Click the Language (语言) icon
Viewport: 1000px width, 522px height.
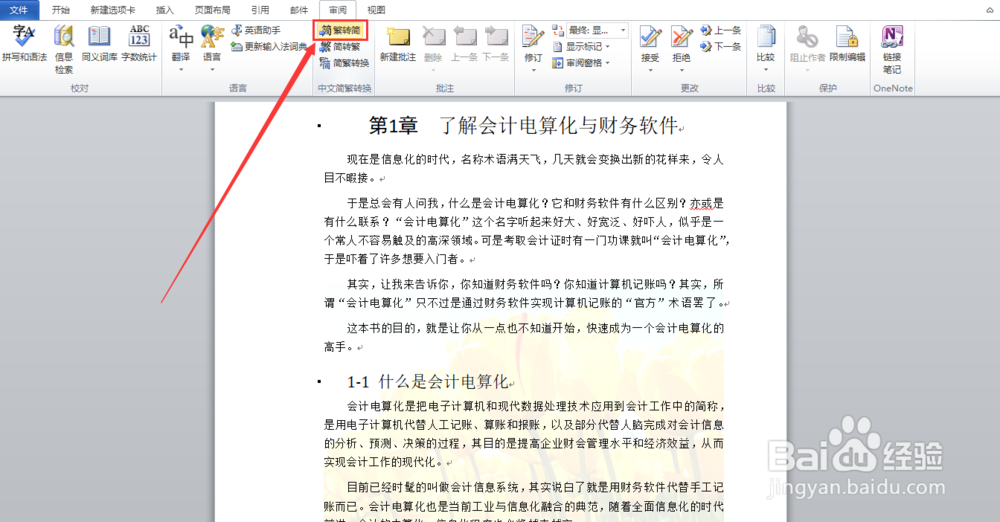coord(212,37)
